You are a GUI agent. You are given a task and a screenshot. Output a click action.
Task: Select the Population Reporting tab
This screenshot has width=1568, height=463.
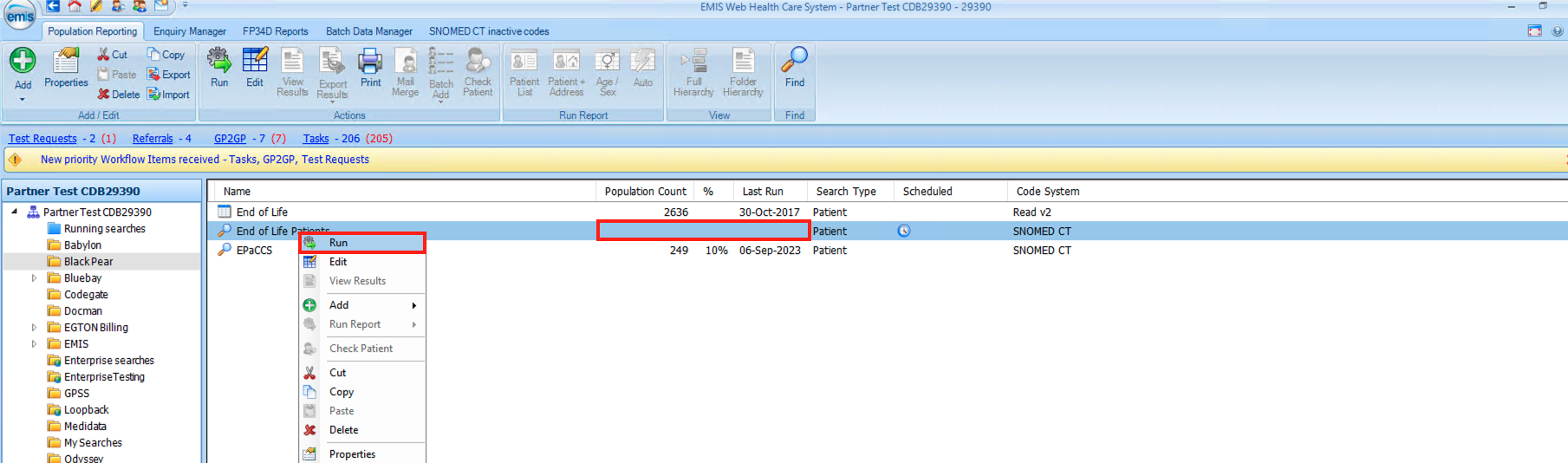92,31
